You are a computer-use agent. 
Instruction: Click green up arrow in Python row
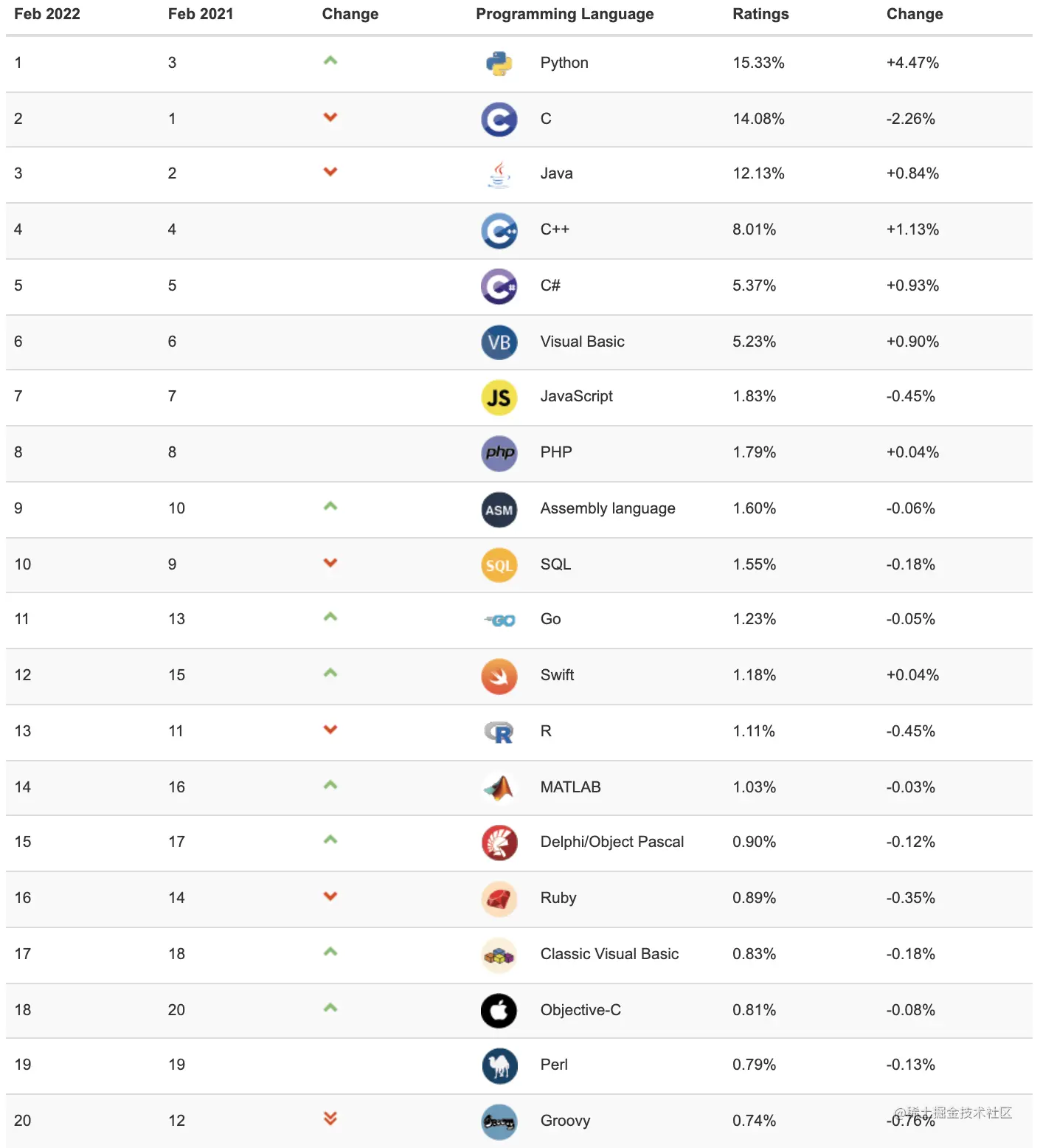click(330, 60)
